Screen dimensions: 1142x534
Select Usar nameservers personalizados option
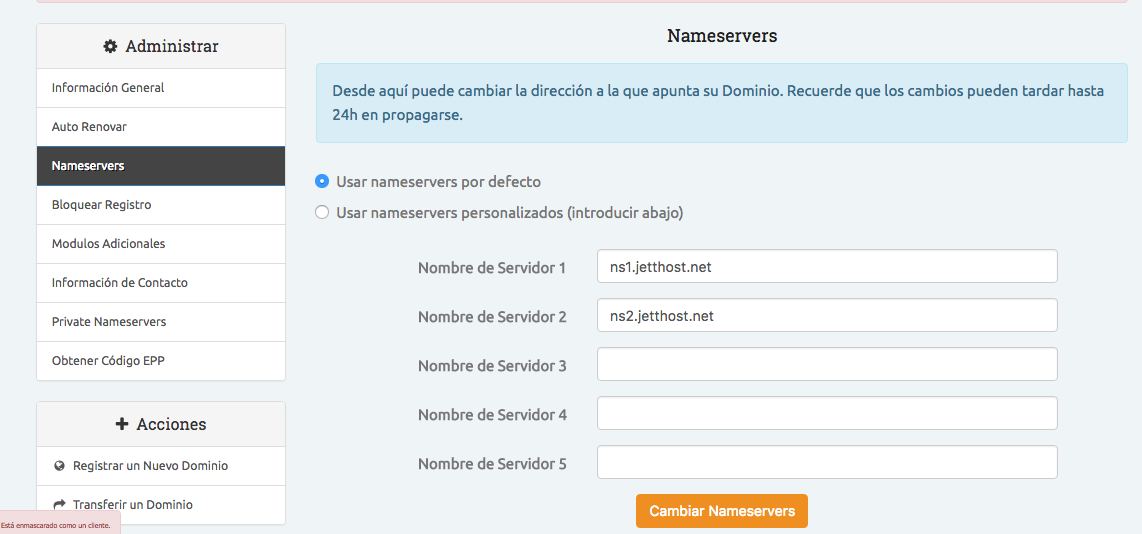point(322,213)
